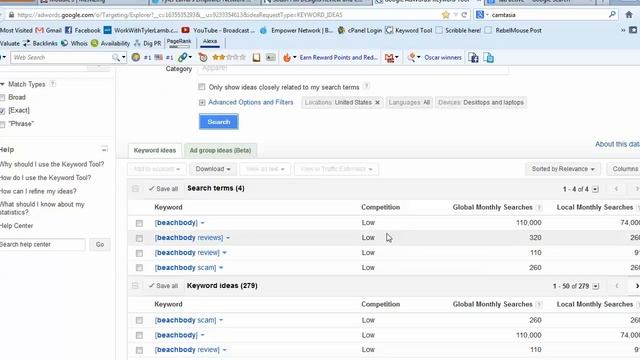Viewport: 640px width, 360px height.
Task: Open the cPanel Login bookmark
Action: pos(360,30)
